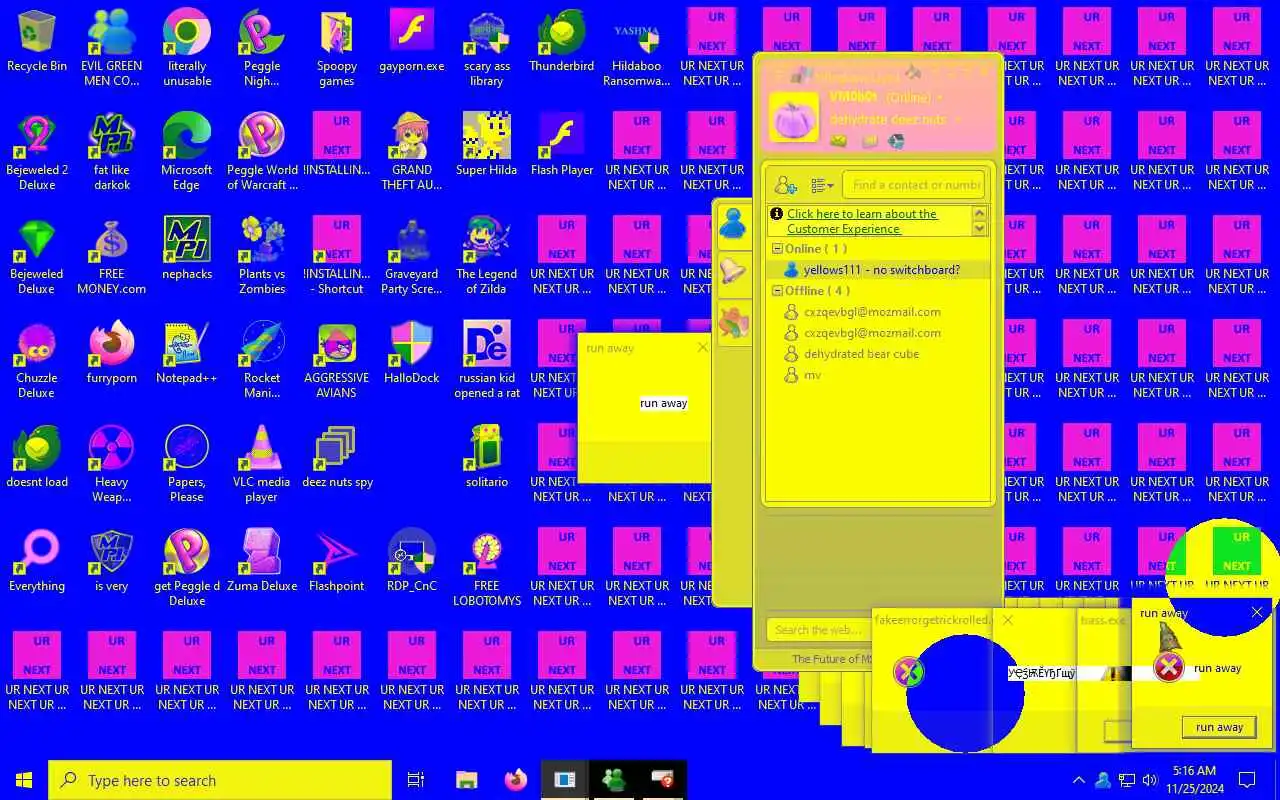Select Bejeweled 2 Deluxe shortcut
1280x800 pixels.
point(37,152)
